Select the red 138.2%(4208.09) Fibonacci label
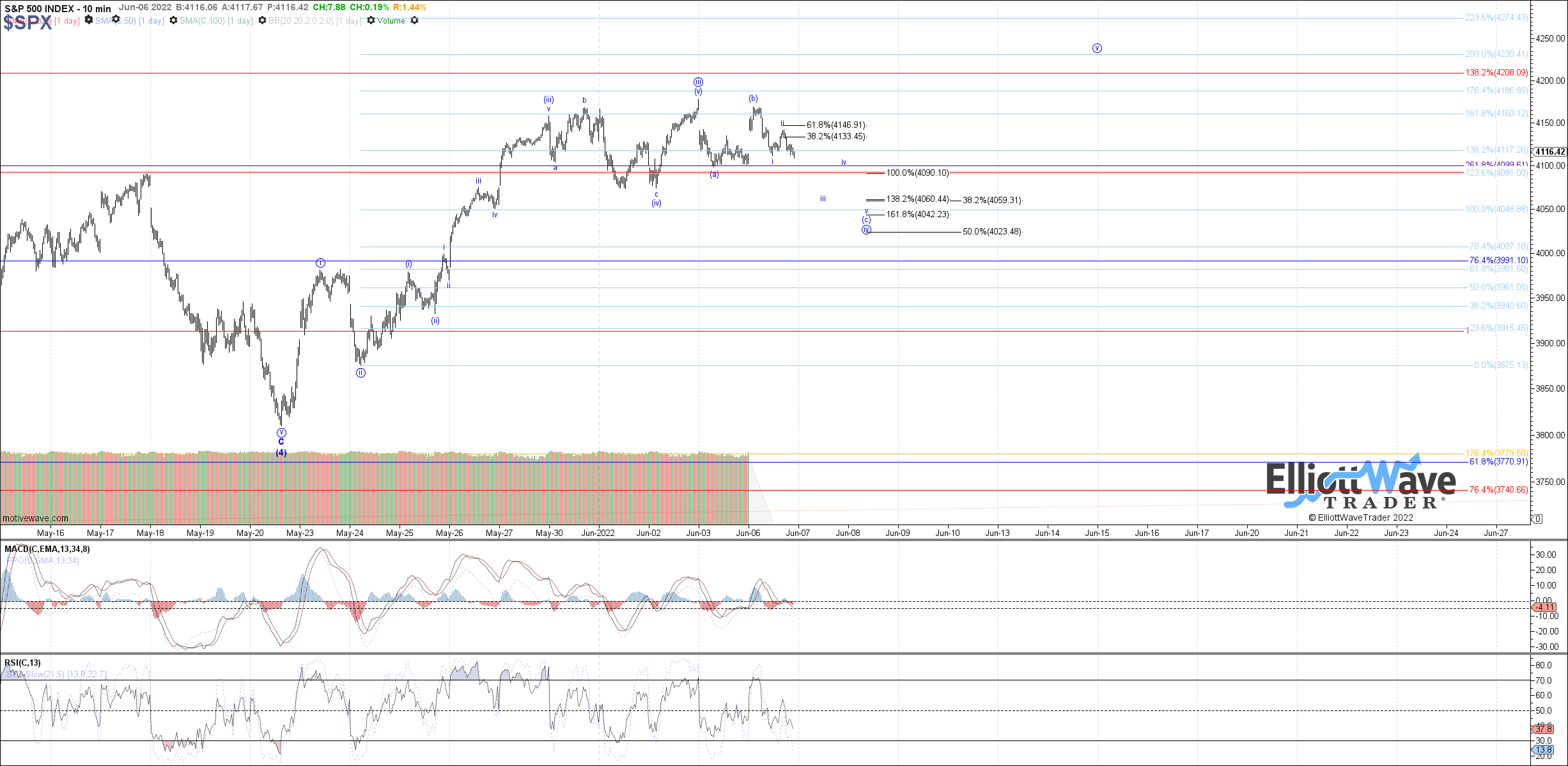Image resolution: width=1568 pixels, height=766 pixels. [x=1496, y=73]
